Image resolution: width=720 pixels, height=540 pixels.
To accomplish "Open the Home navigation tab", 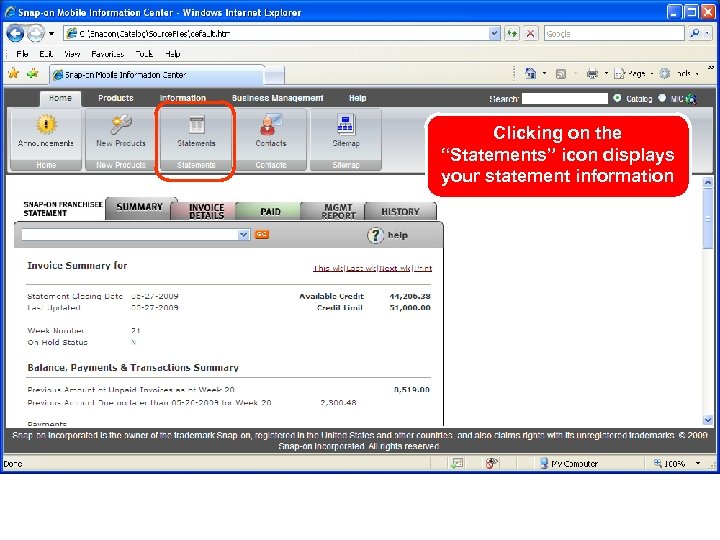I will click(60, 98).
